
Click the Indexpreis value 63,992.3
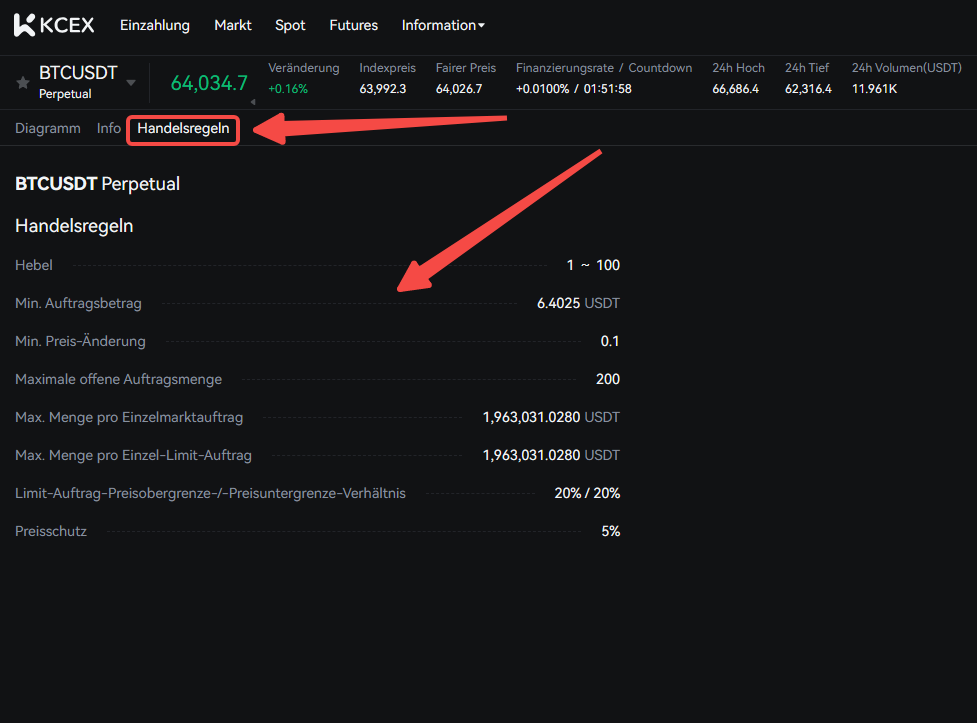pyautogui.click(x=382, y=89)
